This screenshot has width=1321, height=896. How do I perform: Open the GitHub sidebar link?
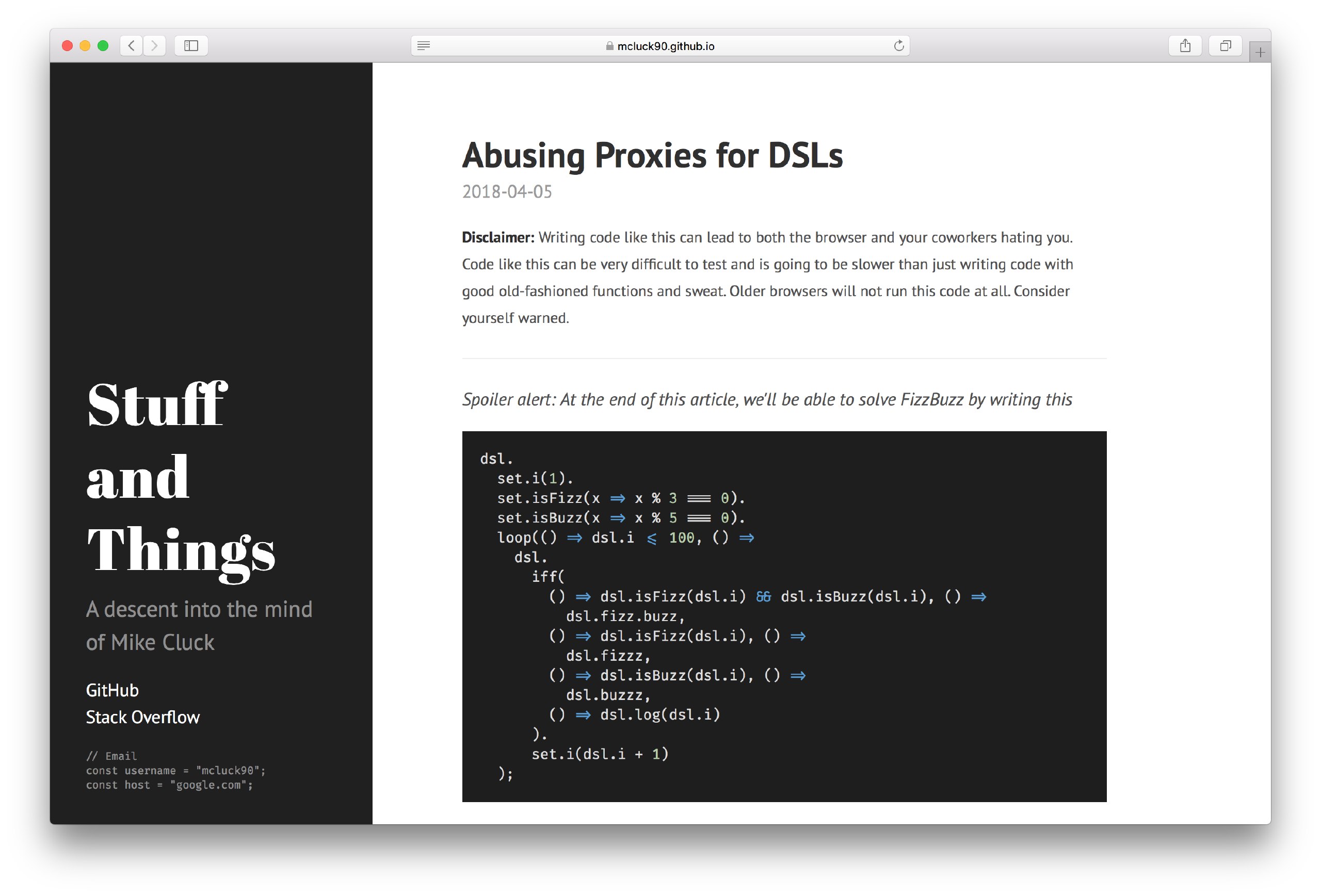112,690
